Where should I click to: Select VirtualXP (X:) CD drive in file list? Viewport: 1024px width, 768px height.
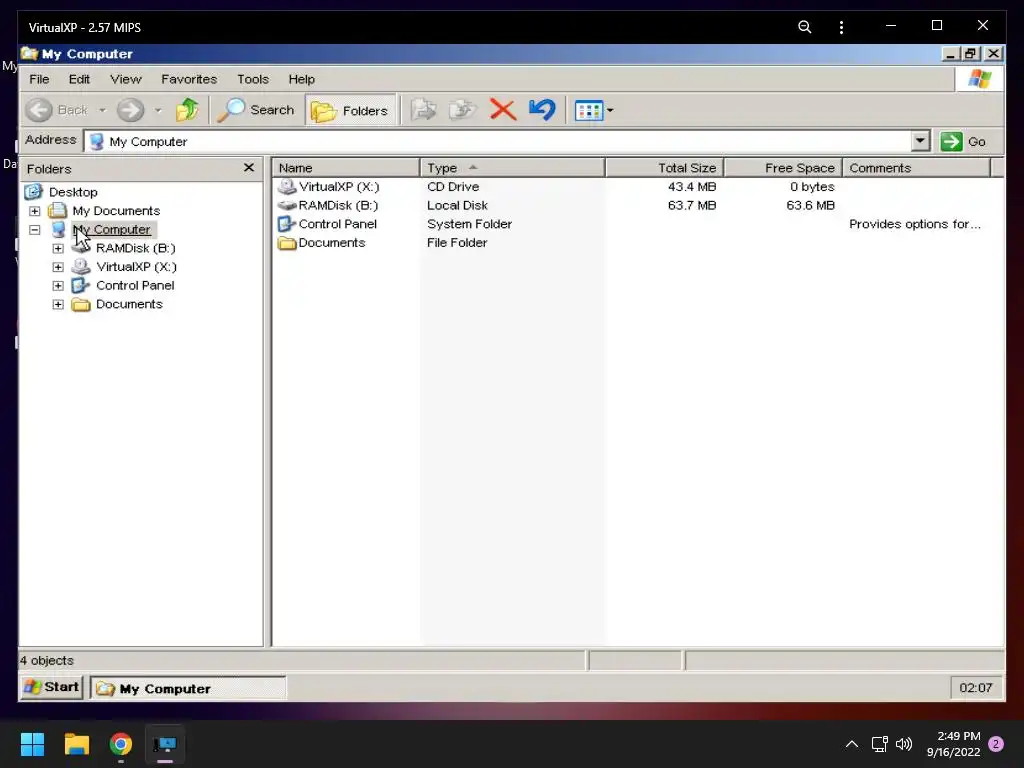coord(329,187)
